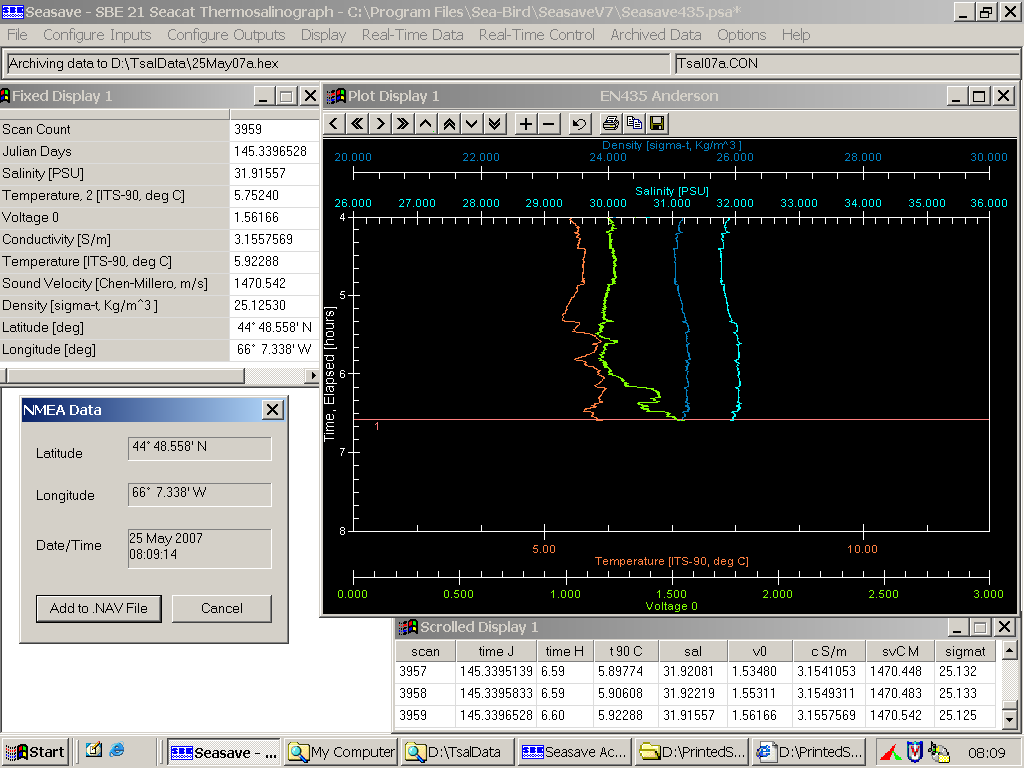Viewport: 1024px width, 768px height.
Task: Click the Fixed Display horizontal scrollbar thumb
Action: [125, 376]
